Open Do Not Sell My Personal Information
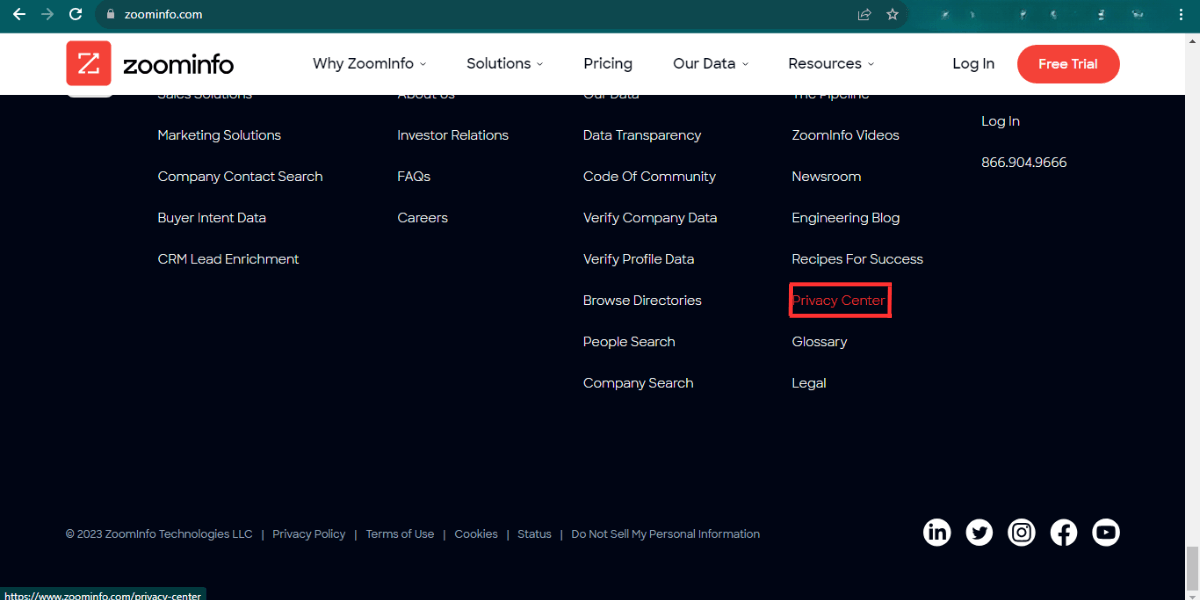This screenshot has height=600, width=1200. 665,534
